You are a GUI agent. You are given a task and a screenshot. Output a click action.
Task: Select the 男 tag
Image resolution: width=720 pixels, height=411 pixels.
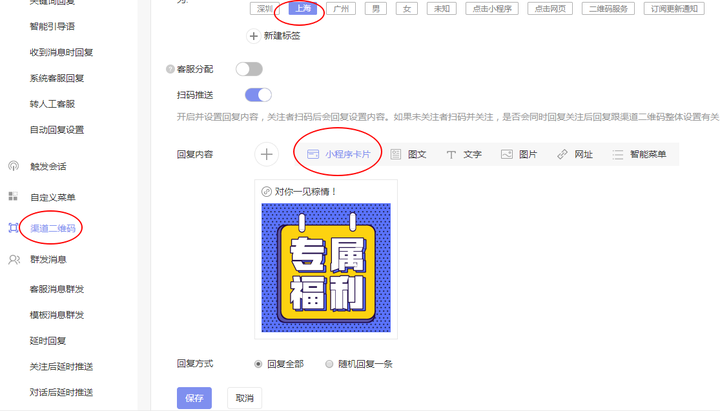(376, 9)
